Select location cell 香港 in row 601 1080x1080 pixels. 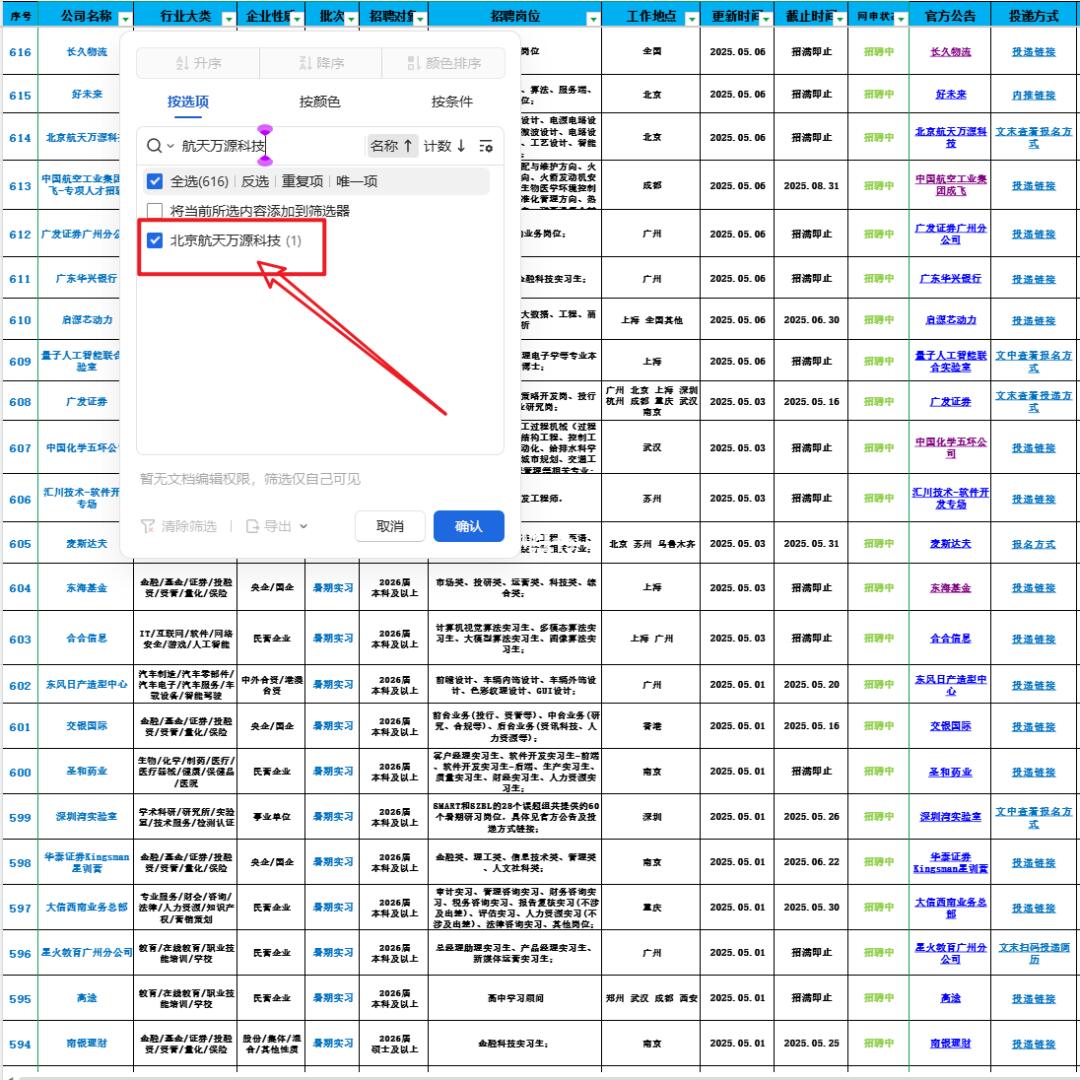(651, 726)
